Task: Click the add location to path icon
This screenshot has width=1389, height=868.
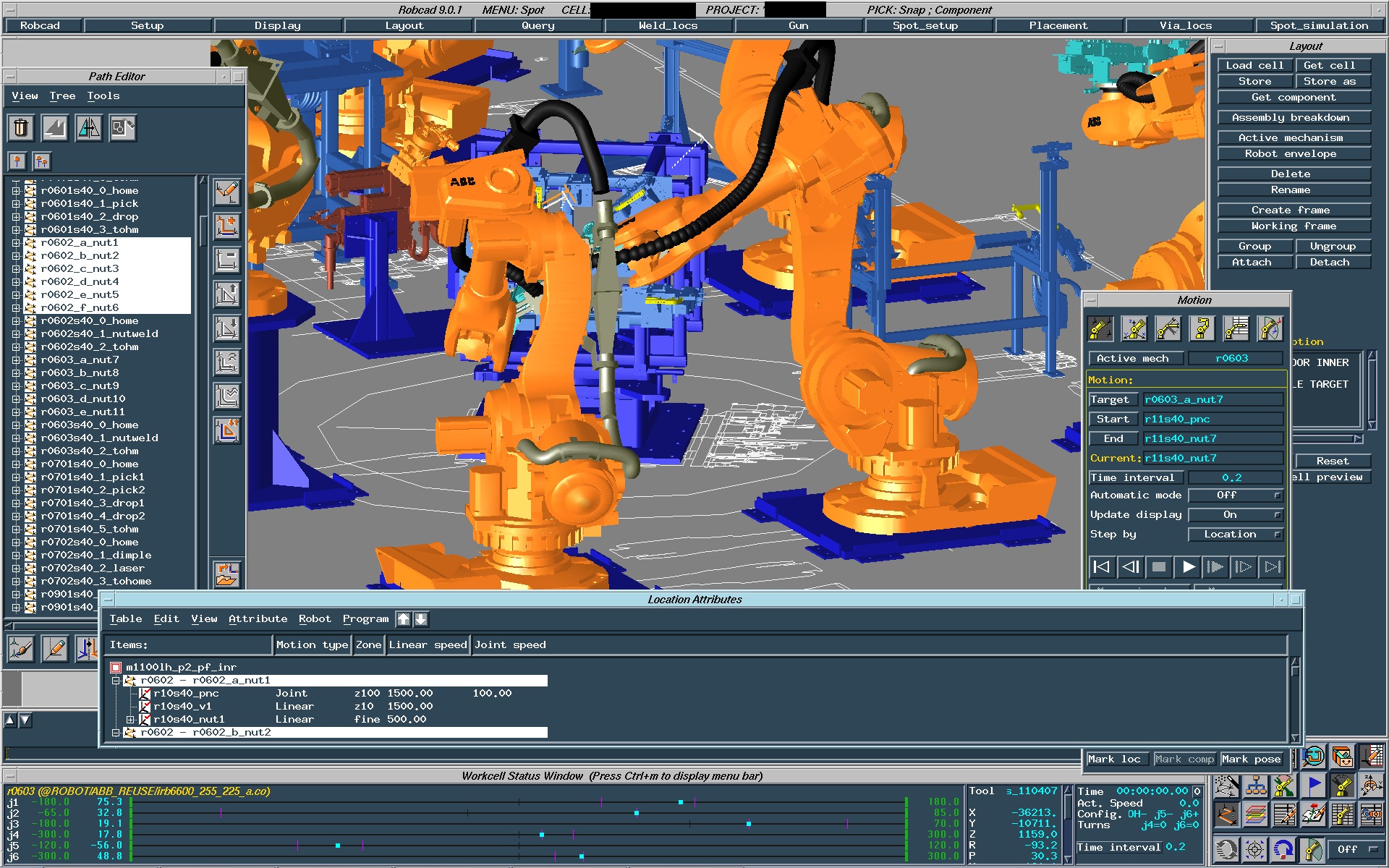Action: coord(227,226)
